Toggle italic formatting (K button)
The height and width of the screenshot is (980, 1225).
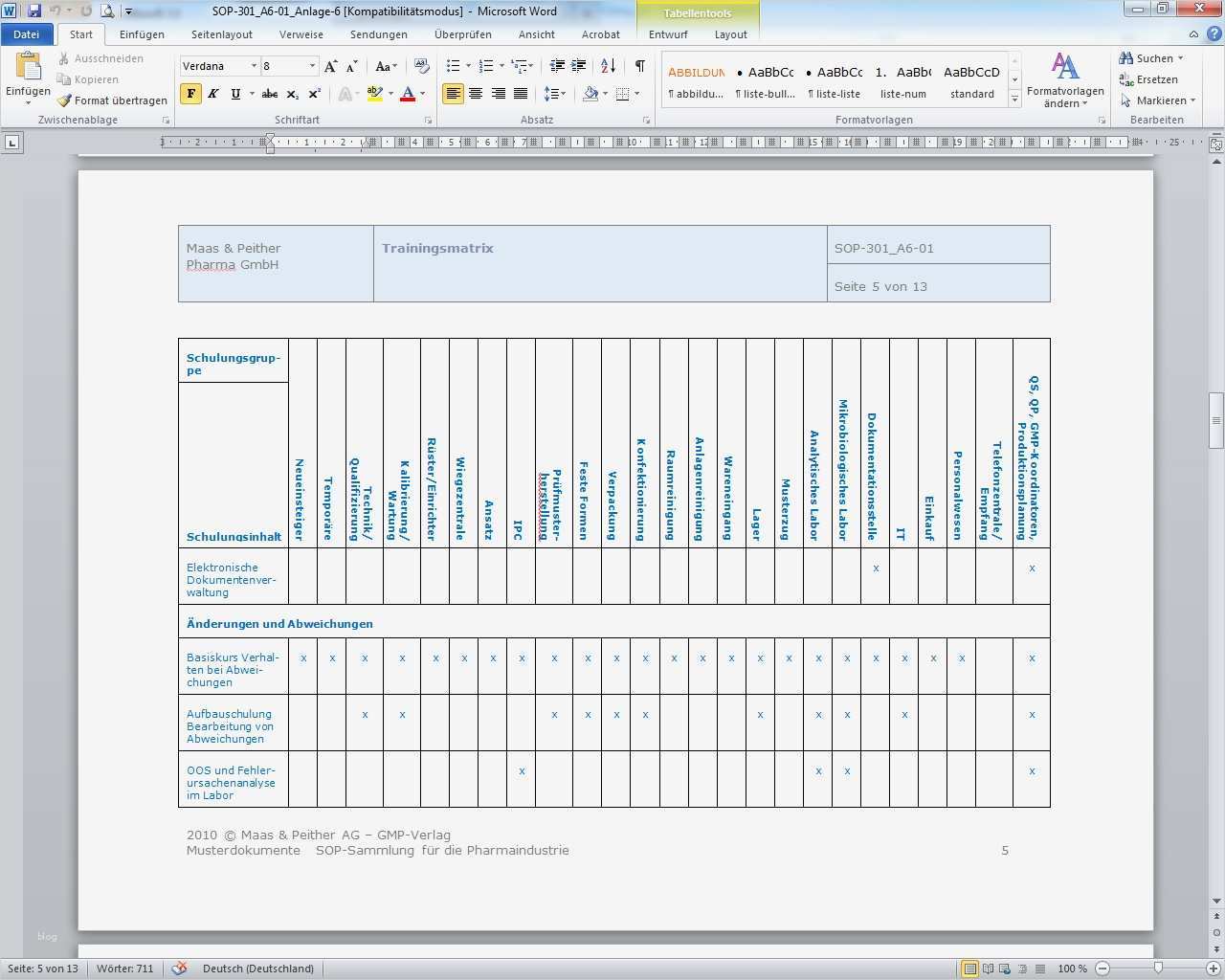pos(212,94)
